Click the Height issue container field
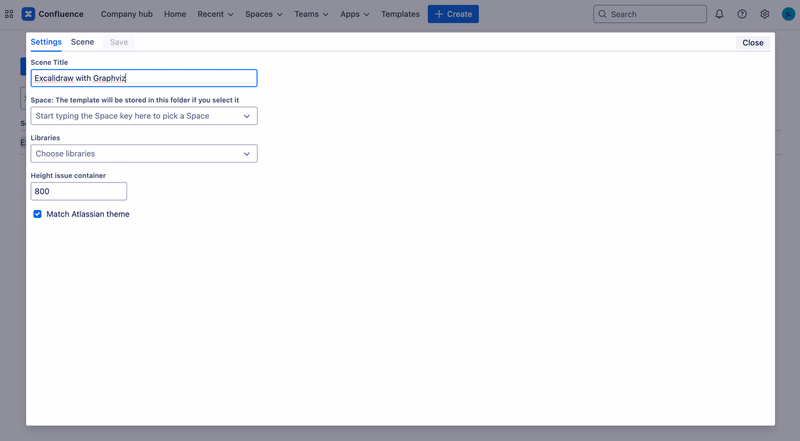Viewport: 800px width, 441px height. [79, 191]
